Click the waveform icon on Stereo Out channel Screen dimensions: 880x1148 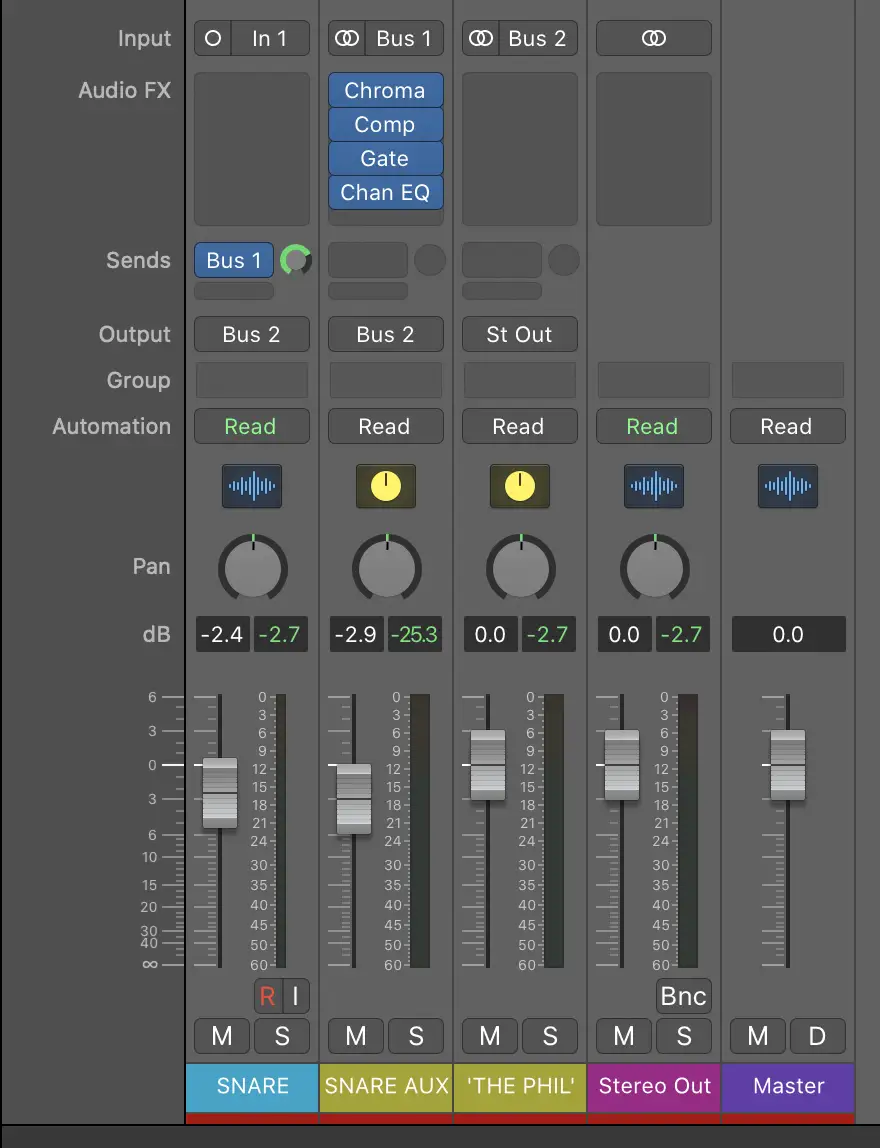(653, 487)
